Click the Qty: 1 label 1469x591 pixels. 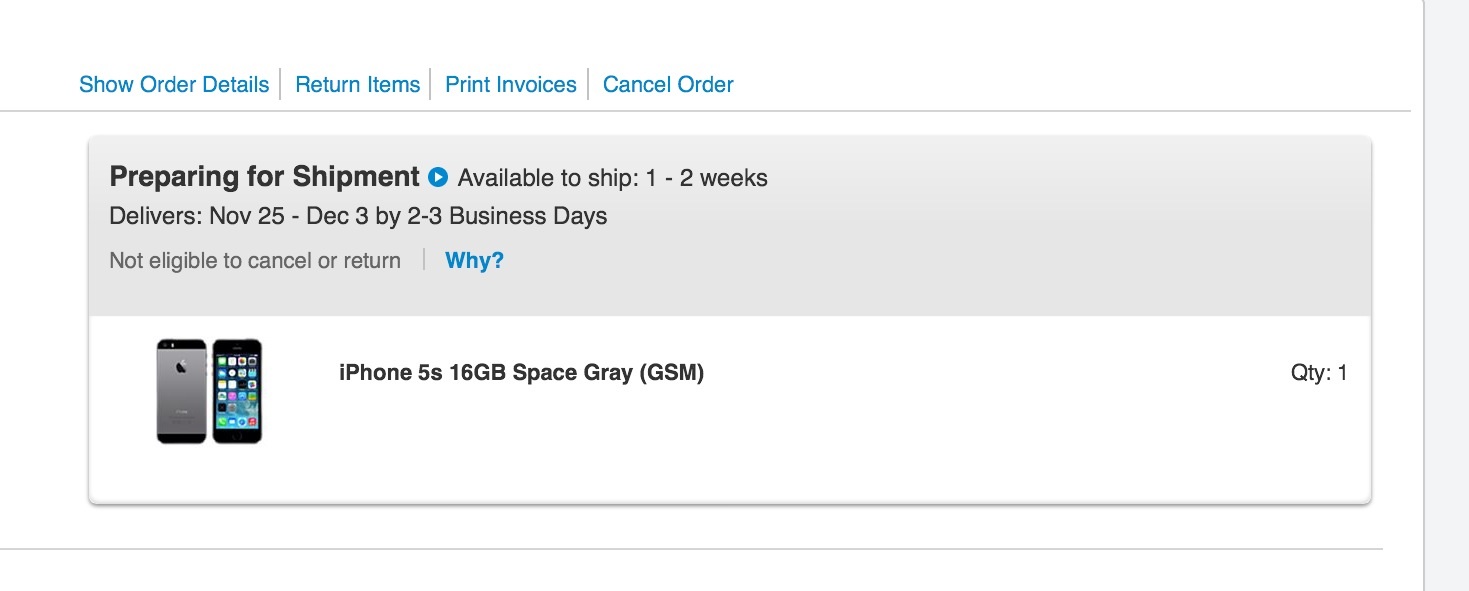[1319, 373]
